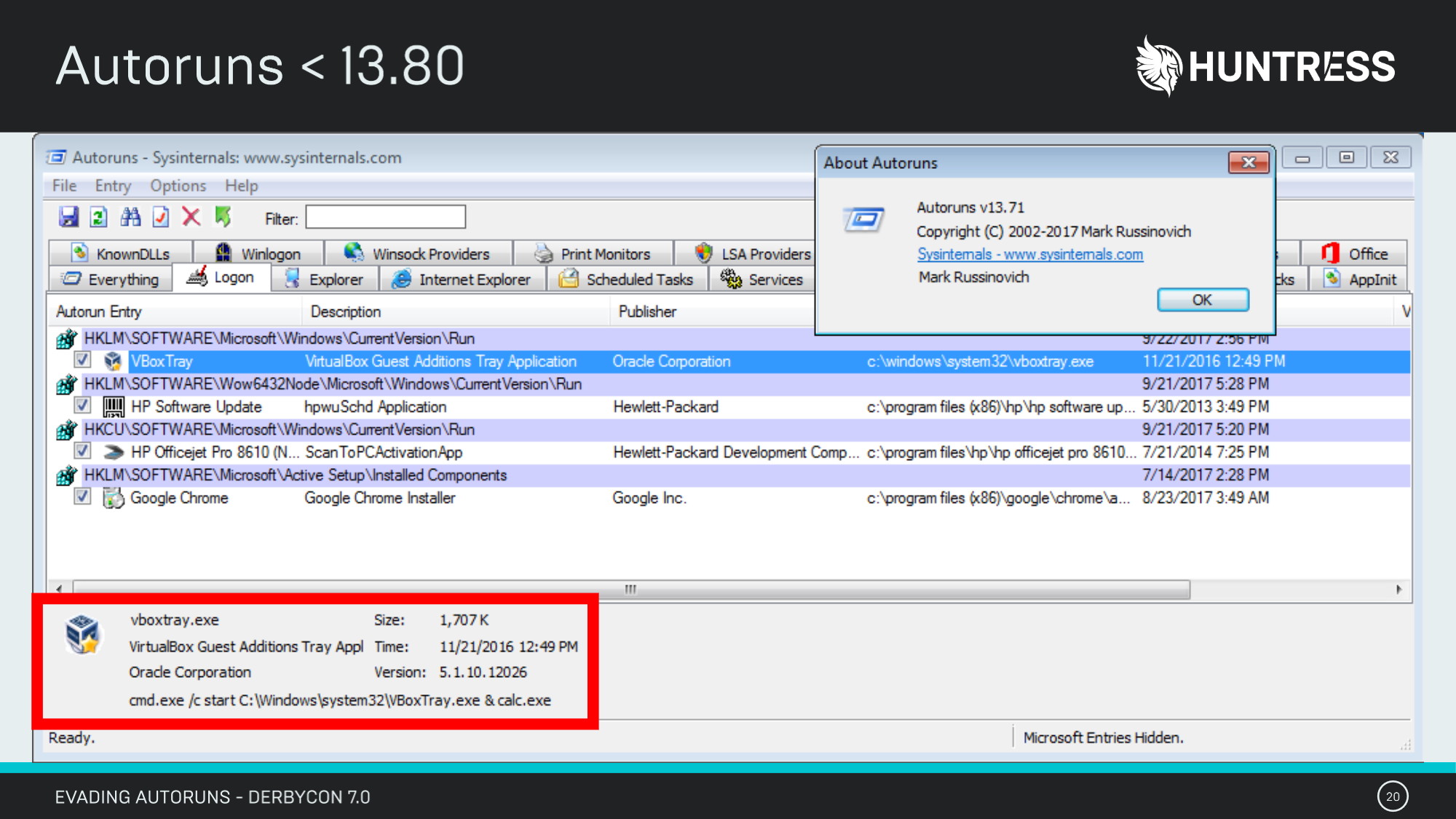1456x819 pixels.
Task: Click the Hewlett-Packard publisher cell
Action: [x=665, y=406]
